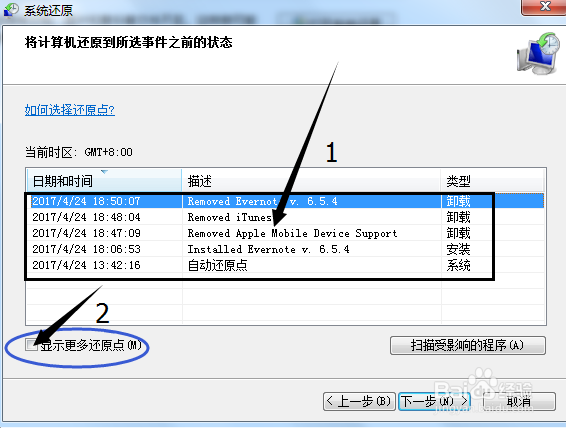Click the computer restore clock icon
The width and height of the screenshot is (566, 428).
click(x=537, y=53)
